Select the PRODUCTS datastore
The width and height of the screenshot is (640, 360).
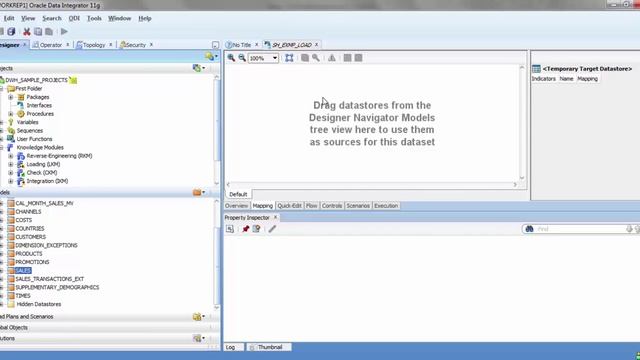tap(29, 254)
